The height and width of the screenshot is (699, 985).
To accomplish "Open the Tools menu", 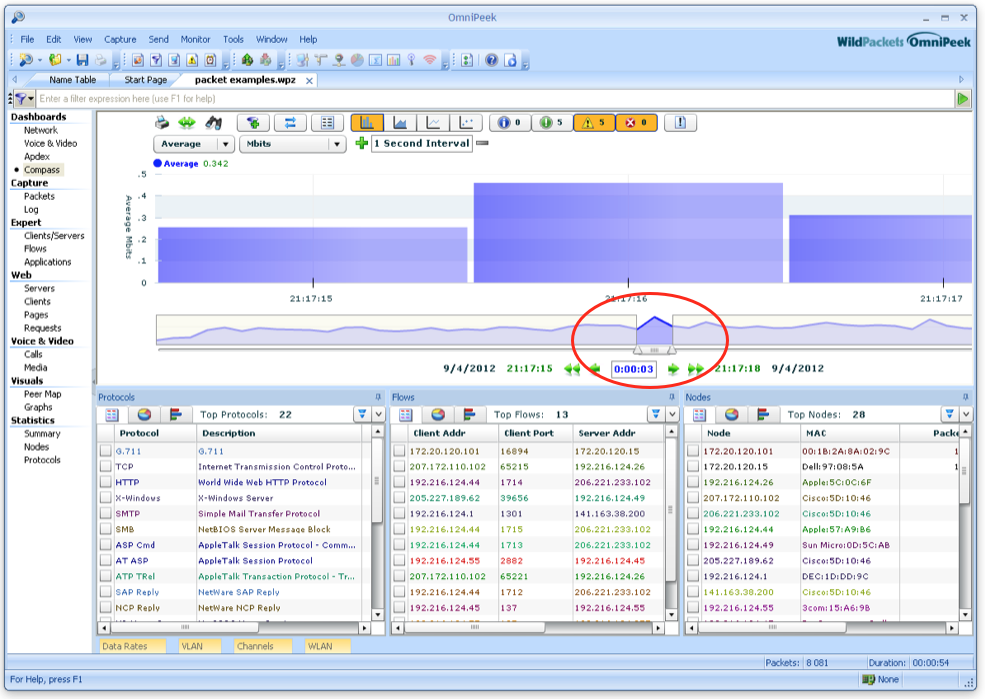I will pos(233,39).
